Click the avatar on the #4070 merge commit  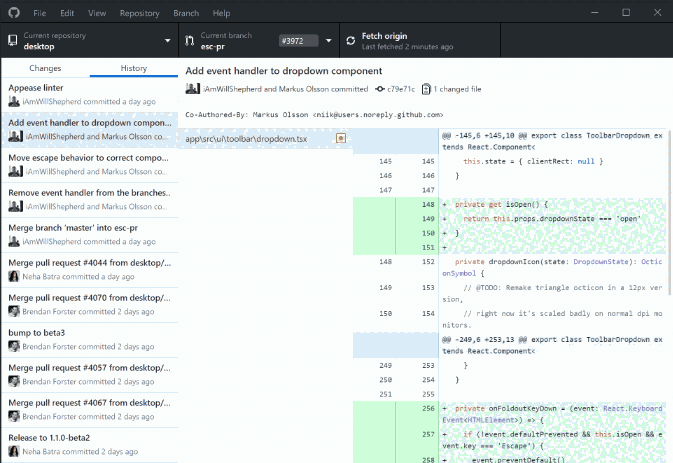pyautogui.click(x=14, y=312)
